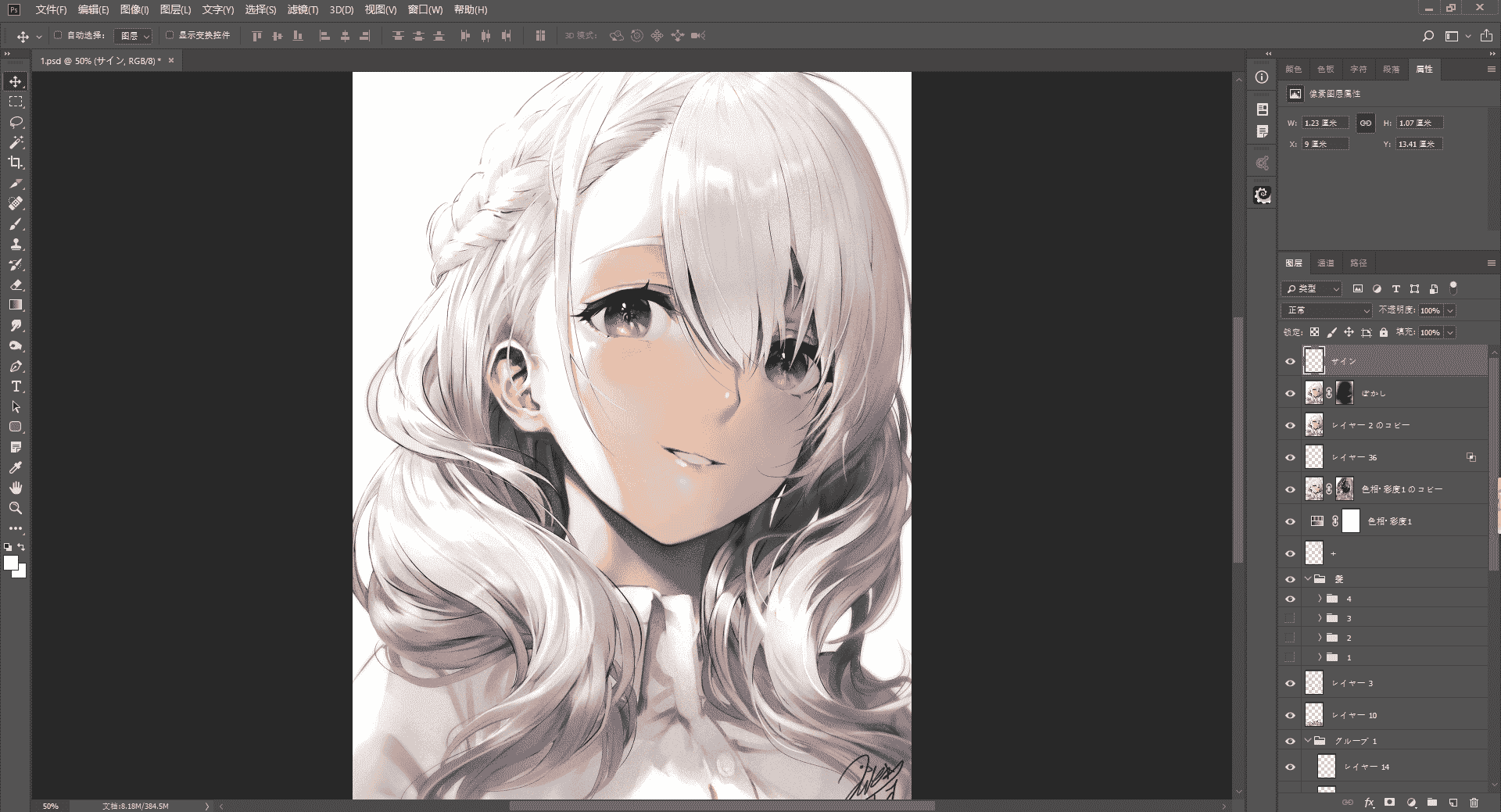The width and height of the screenshot is (1501, 812).
Task: Choose the Pen tool
Action: click(16, 367)
